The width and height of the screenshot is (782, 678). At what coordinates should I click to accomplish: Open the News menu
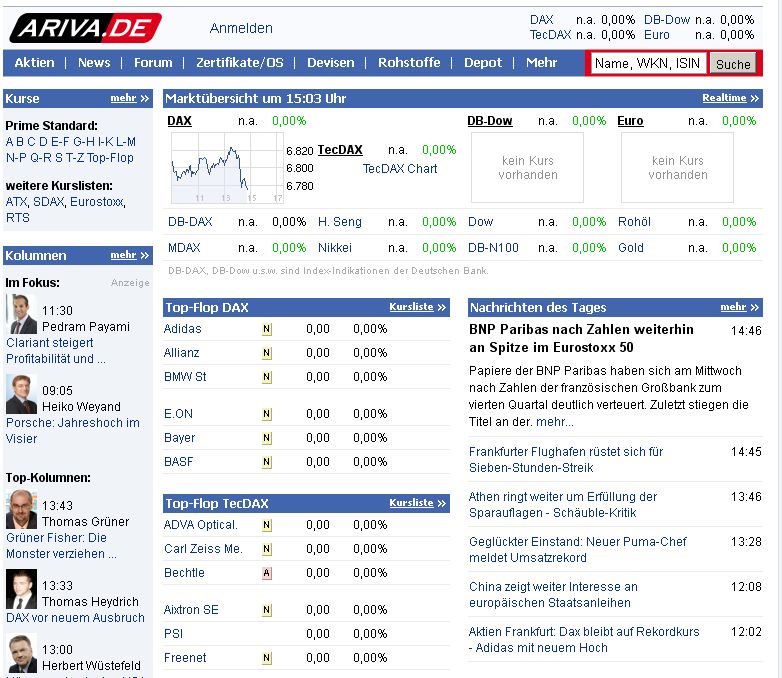pyautogui.click(x=94, y=63)
